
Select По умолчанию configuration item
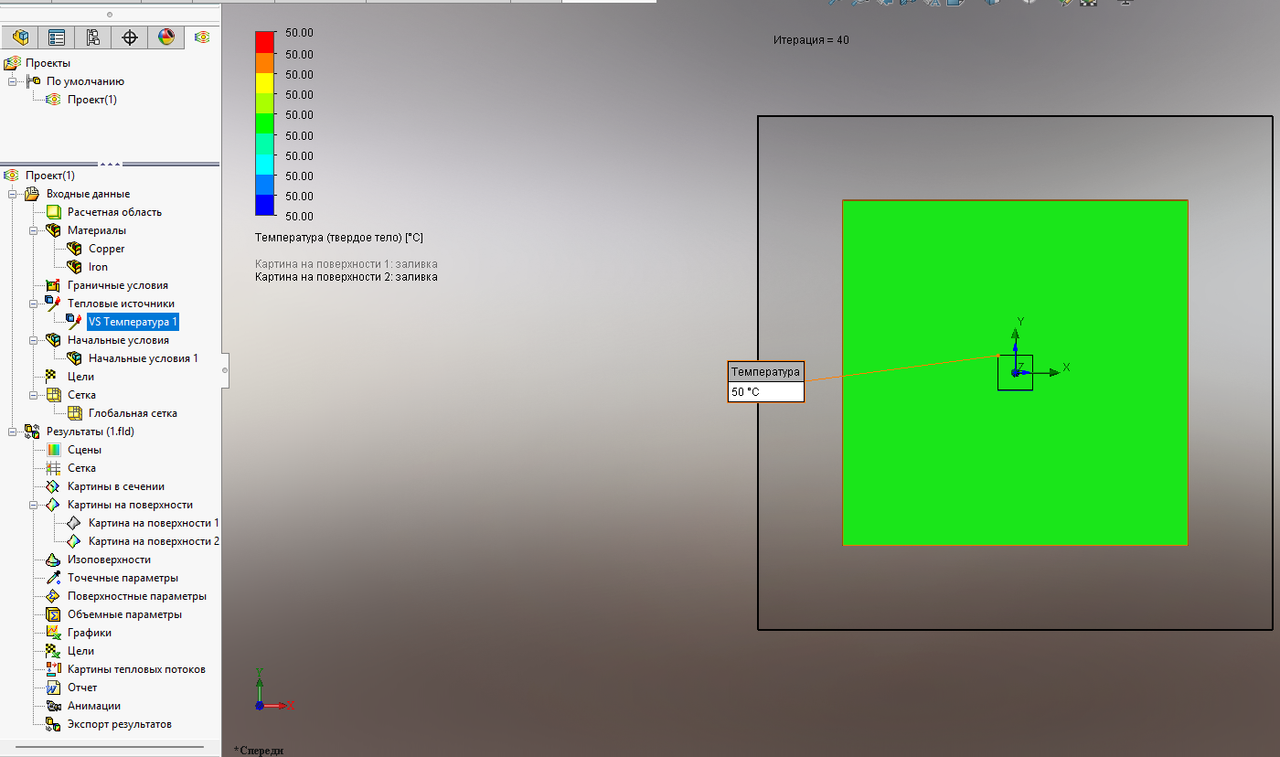(85, 82)
